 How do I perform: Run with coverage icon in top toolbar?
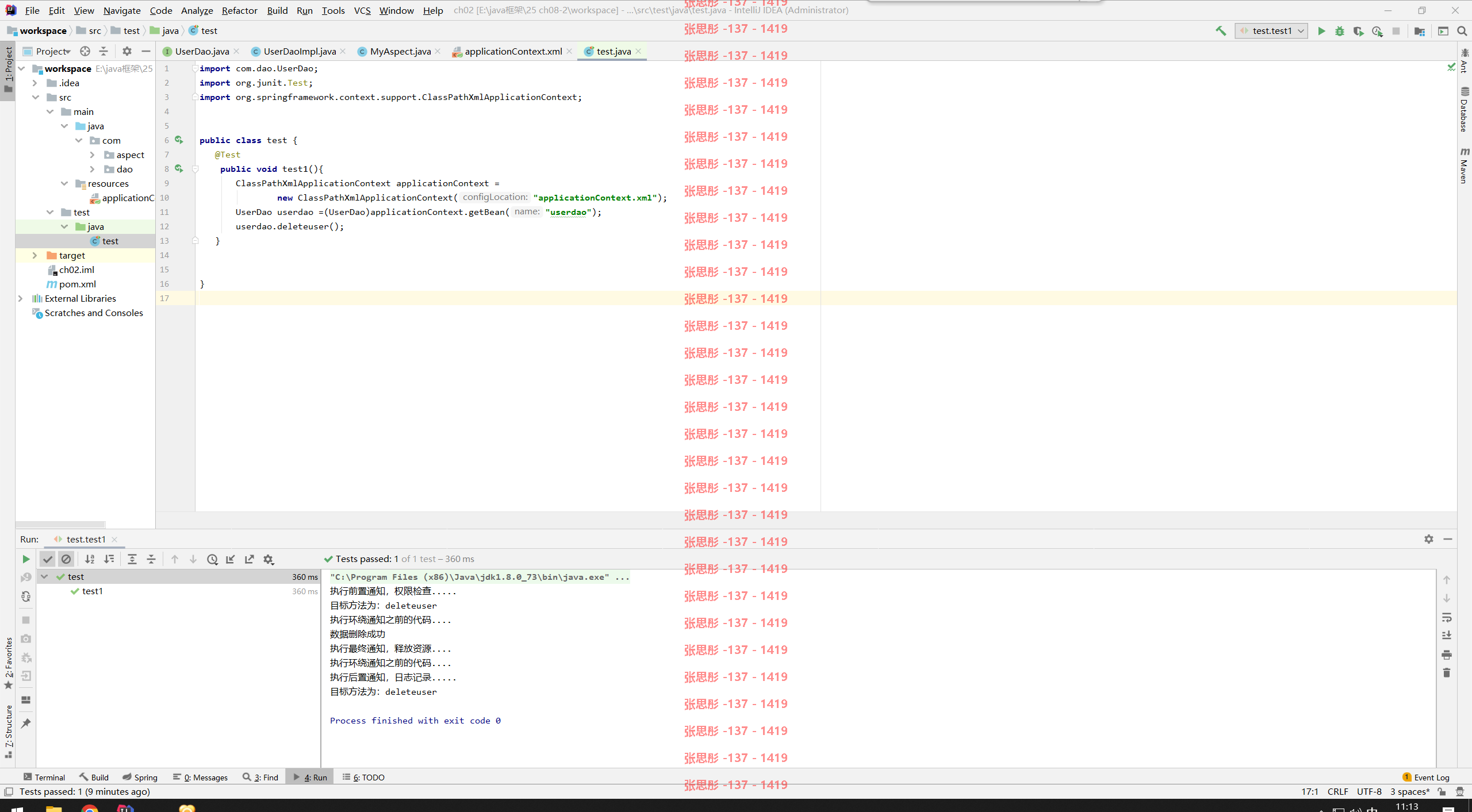coord(1358,31)
